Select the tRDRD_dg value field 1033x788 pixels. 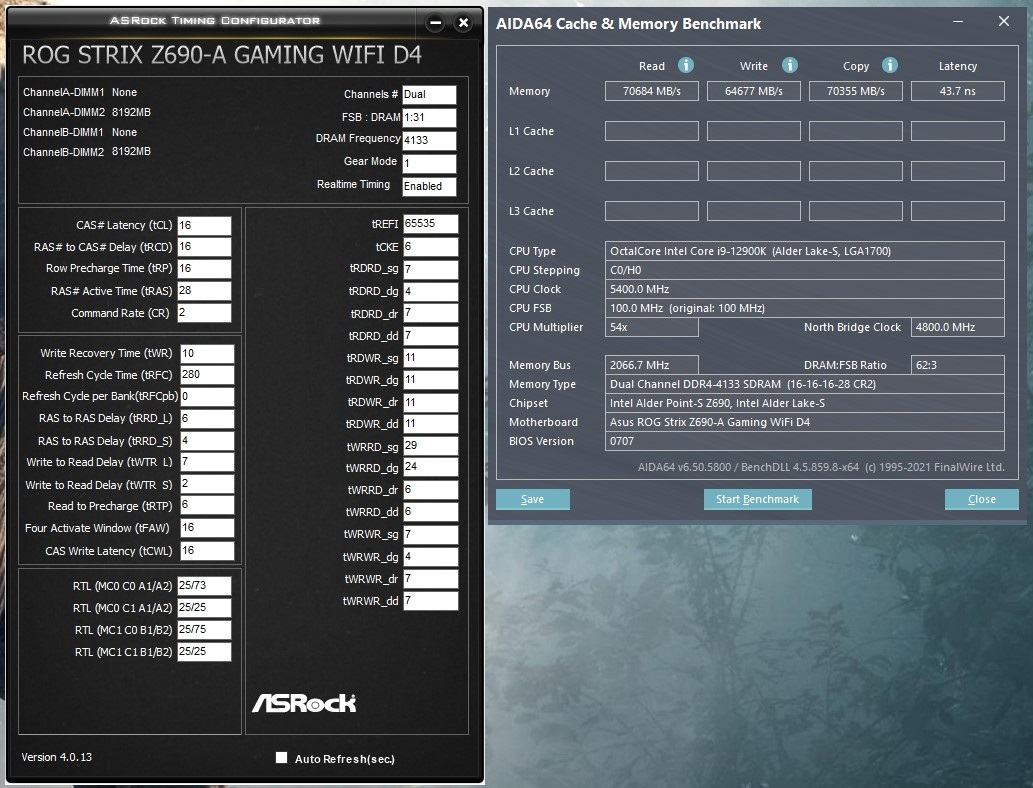(430, 292)
